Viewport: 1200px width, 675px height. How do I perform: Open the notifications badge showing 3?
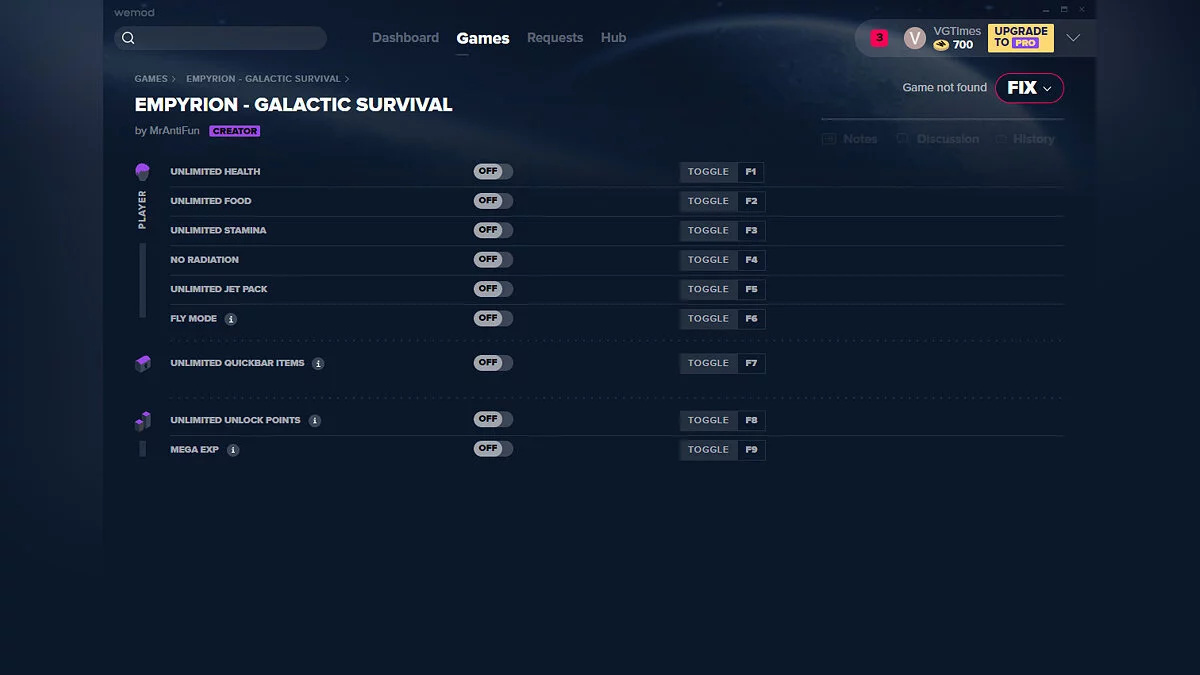(879, 38)
